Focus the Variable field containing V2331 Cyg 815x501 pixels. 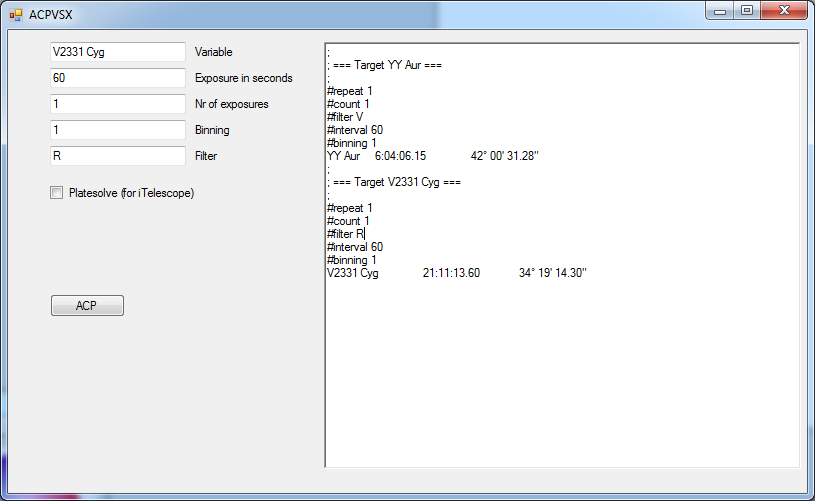click(x=118, y=52)
